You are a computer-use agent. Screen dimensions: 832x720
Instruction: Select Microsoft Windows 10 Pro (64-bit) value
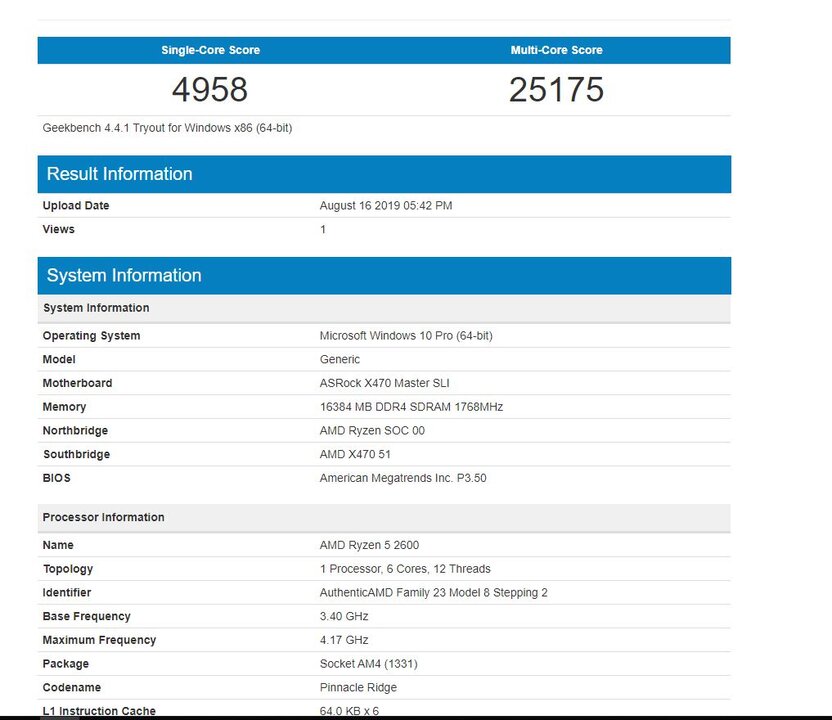pyautogui.click(x=406, y=336)
